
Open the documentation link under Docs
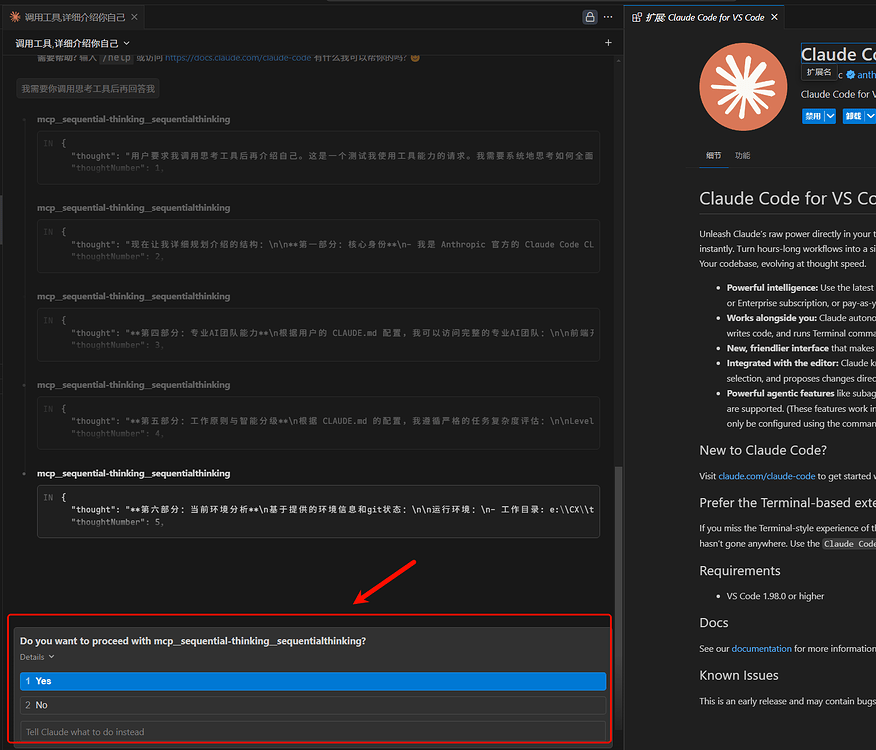click(761, 649)
